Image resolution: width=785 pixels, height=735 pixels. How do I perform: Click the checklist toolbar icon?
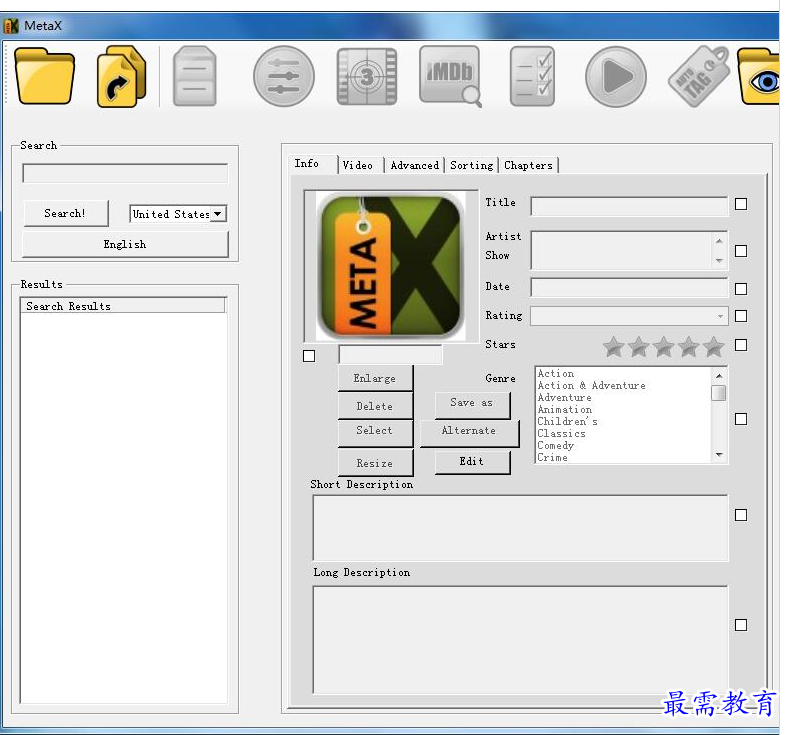532,77
